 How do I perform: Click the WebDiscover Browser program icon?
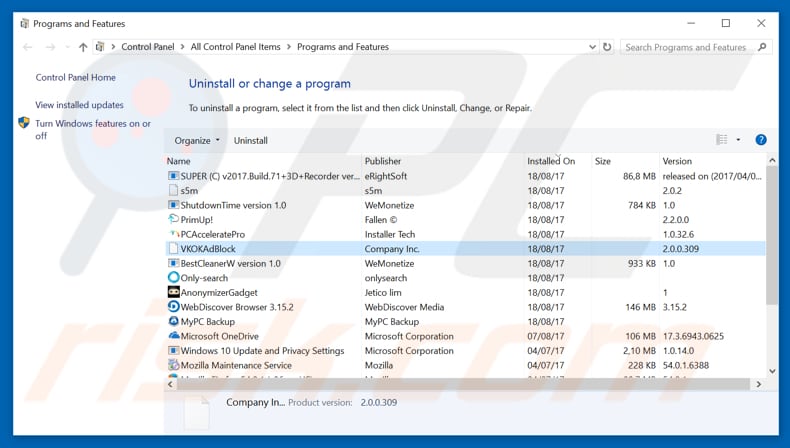tap(173, 306)
